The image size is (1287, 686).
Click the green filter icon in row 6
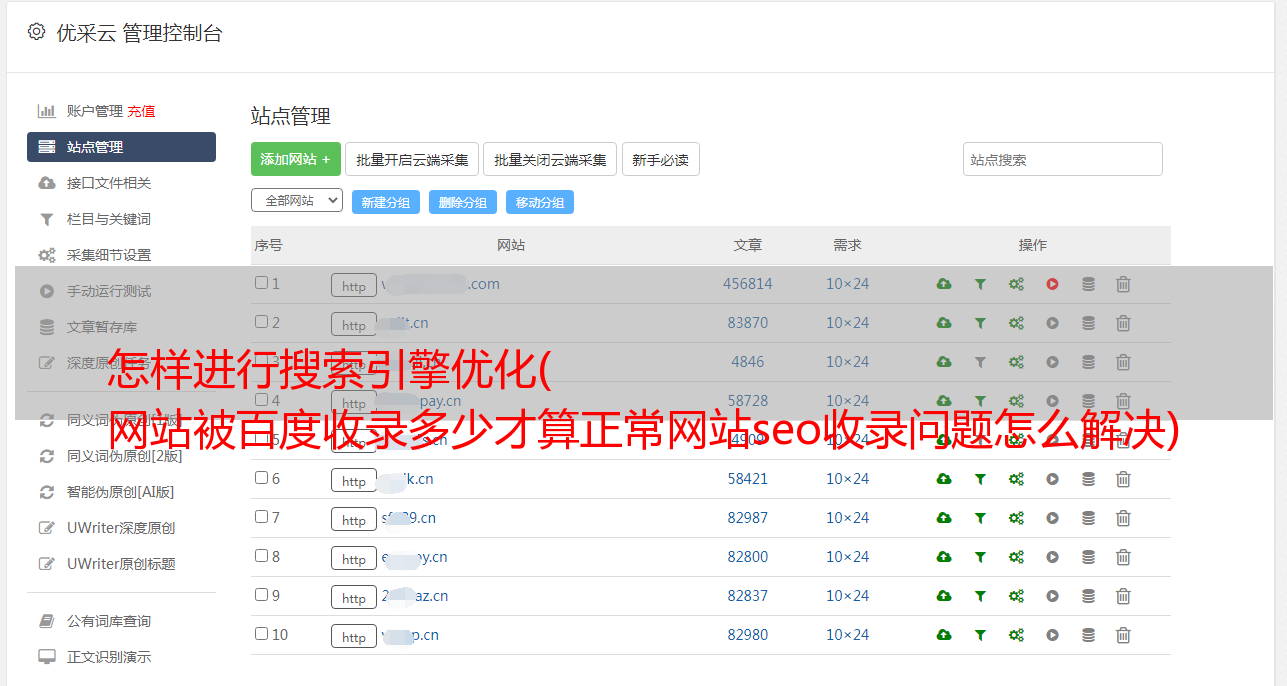tap(980, 479)
